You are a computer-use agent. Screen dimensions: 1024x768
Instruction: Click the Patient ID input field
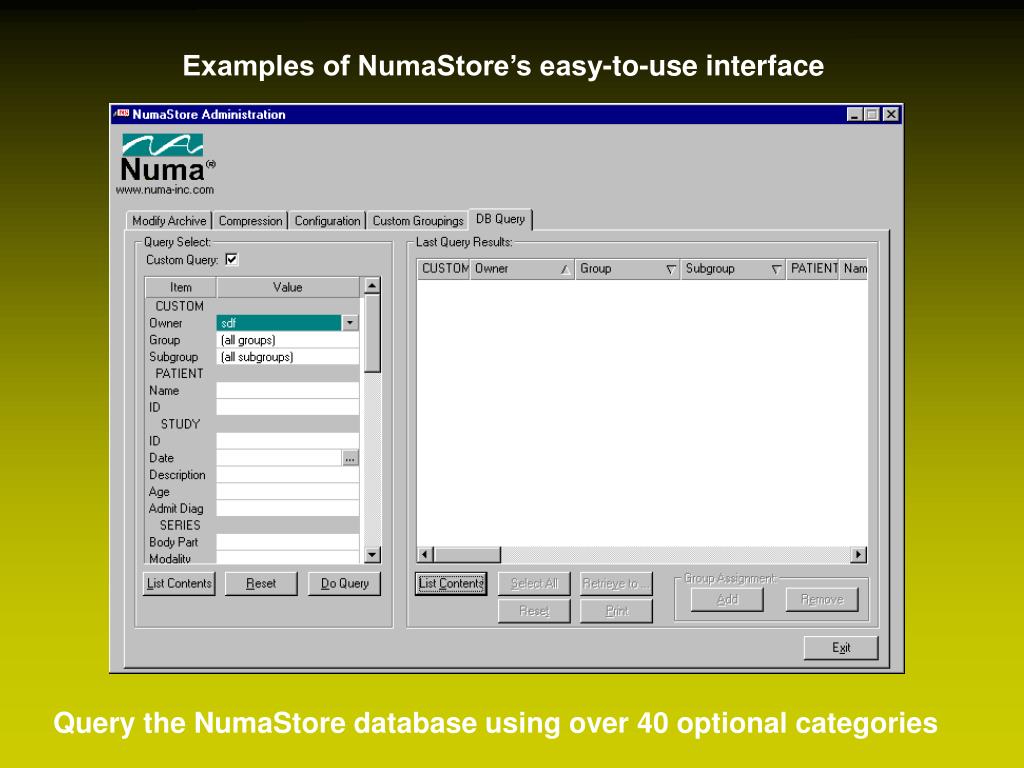[x=287, y=407]
